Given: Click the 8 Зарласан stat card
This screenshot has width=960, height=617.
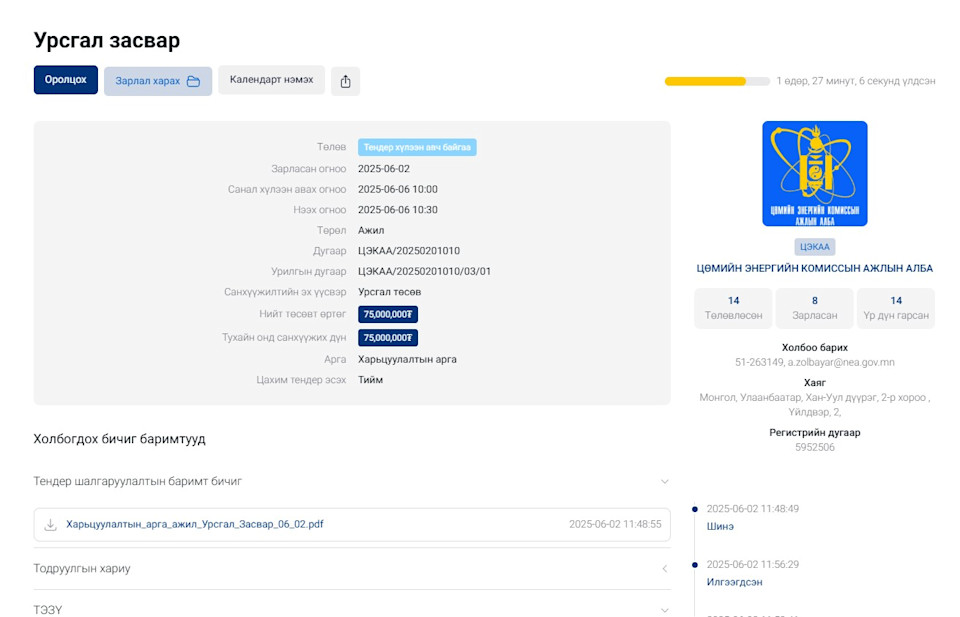Looking at the screenshot, I should pyautogui.click(x=814, y=308).
